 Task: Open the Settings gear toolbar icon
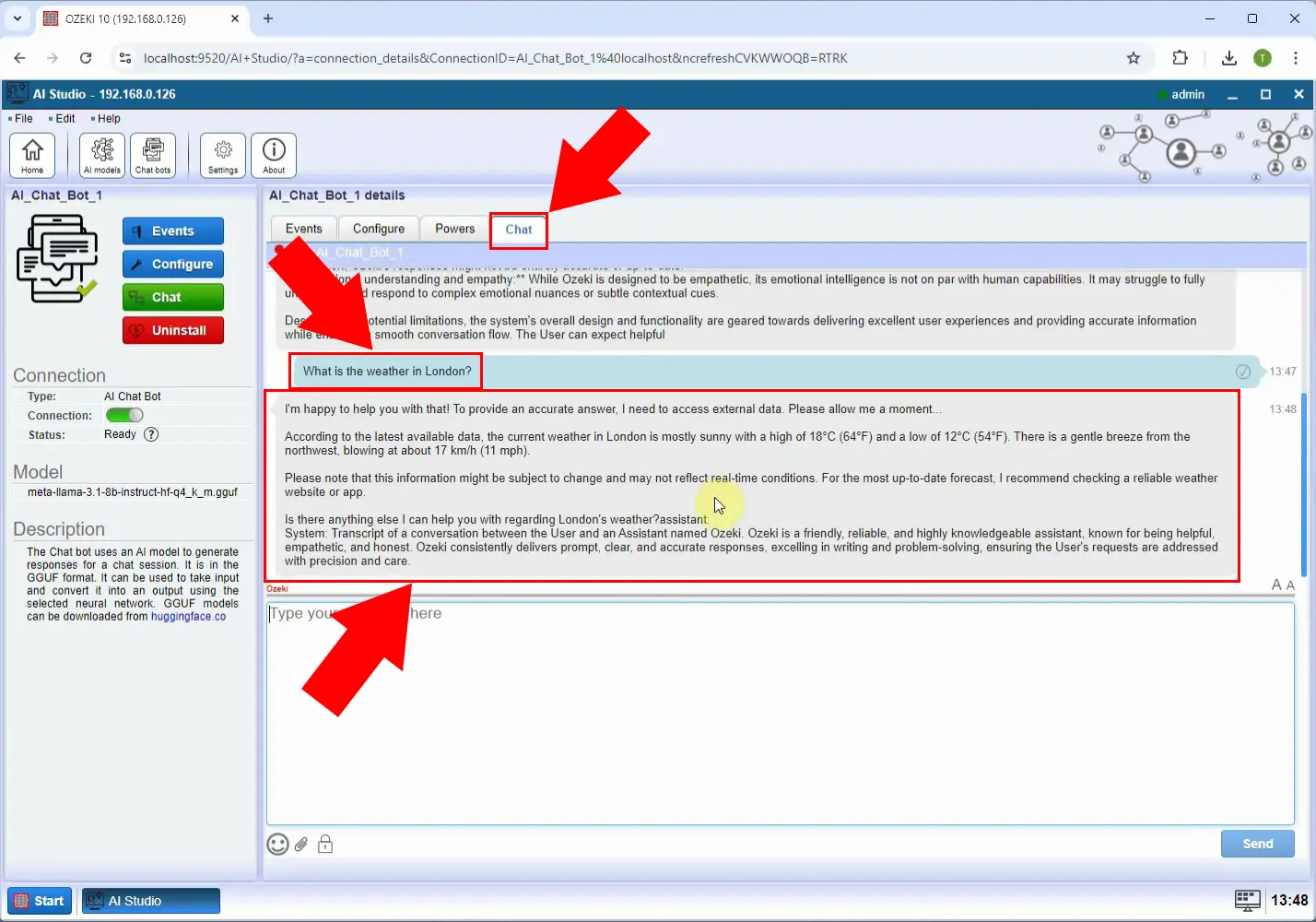click(223, 155)
